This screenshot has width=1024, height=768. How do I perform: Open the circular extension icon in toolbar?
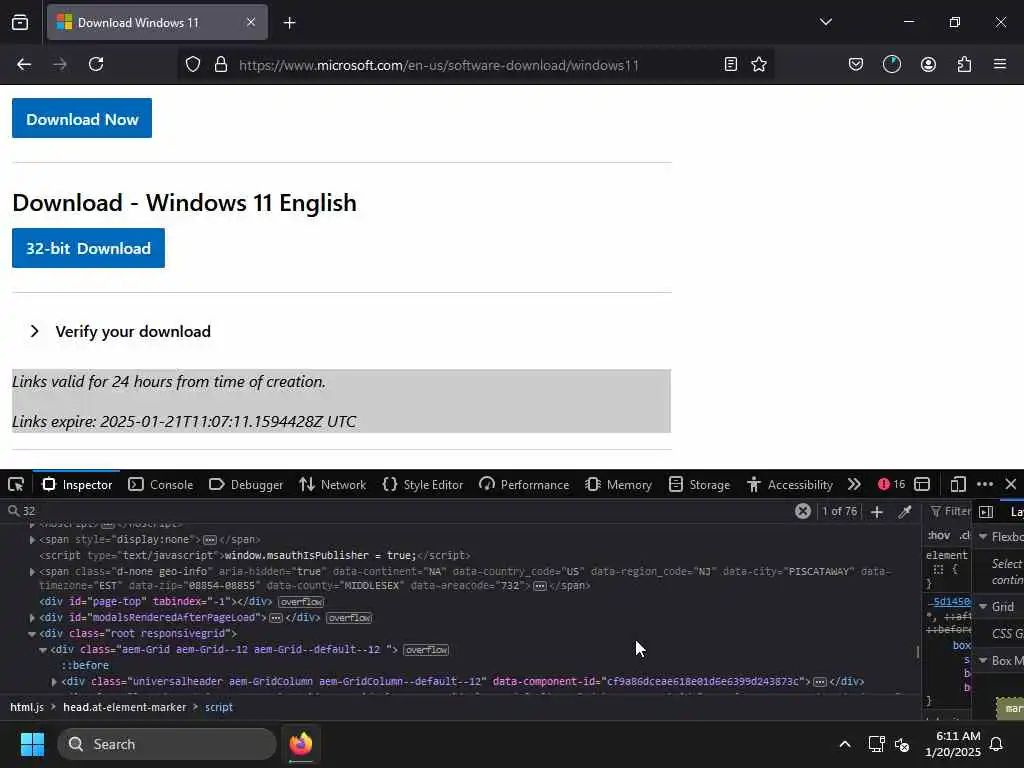click(891, 64)
